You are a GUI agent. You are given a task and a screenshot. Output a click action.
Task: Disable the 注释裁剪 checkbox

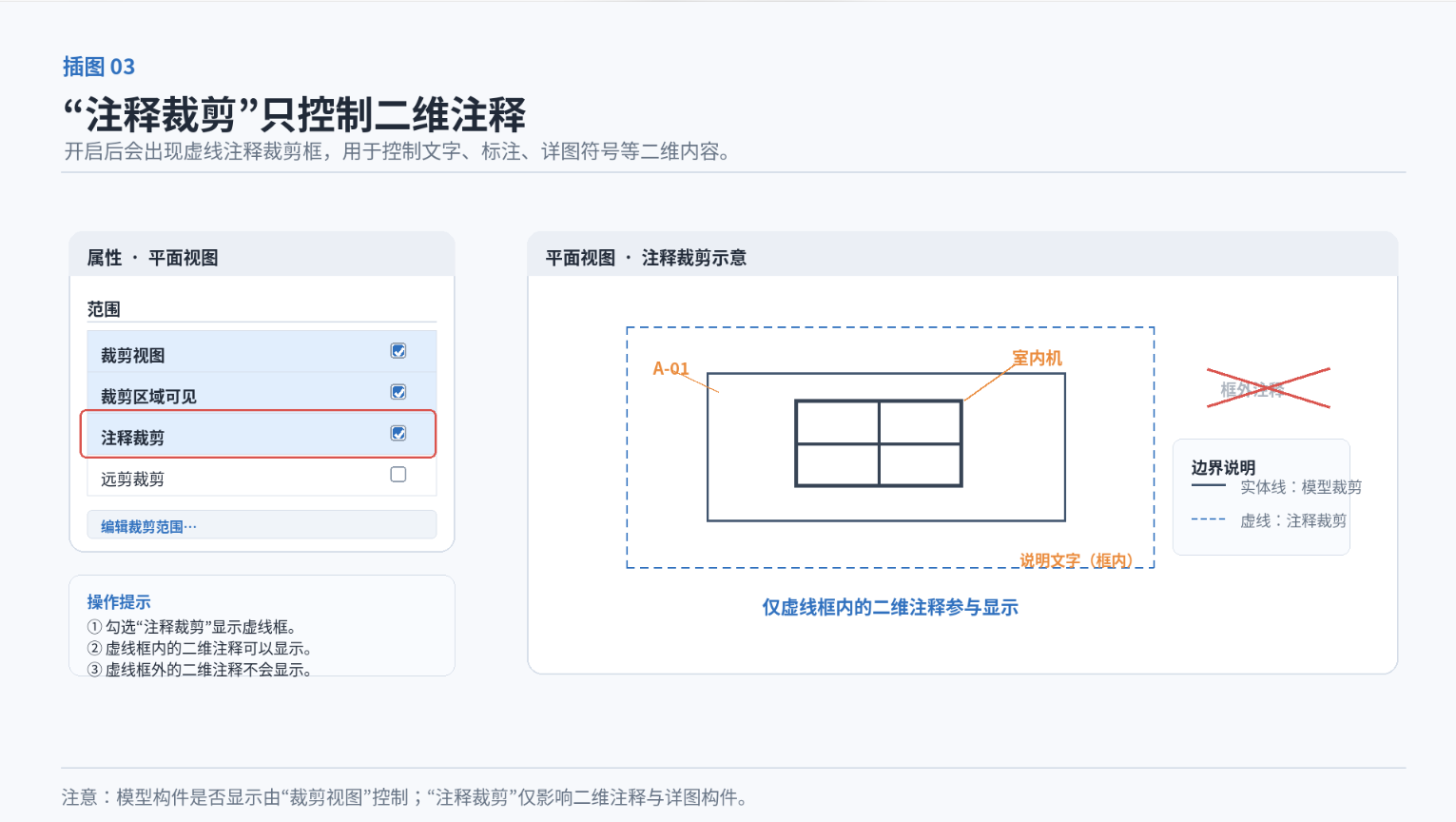(398, 433)
